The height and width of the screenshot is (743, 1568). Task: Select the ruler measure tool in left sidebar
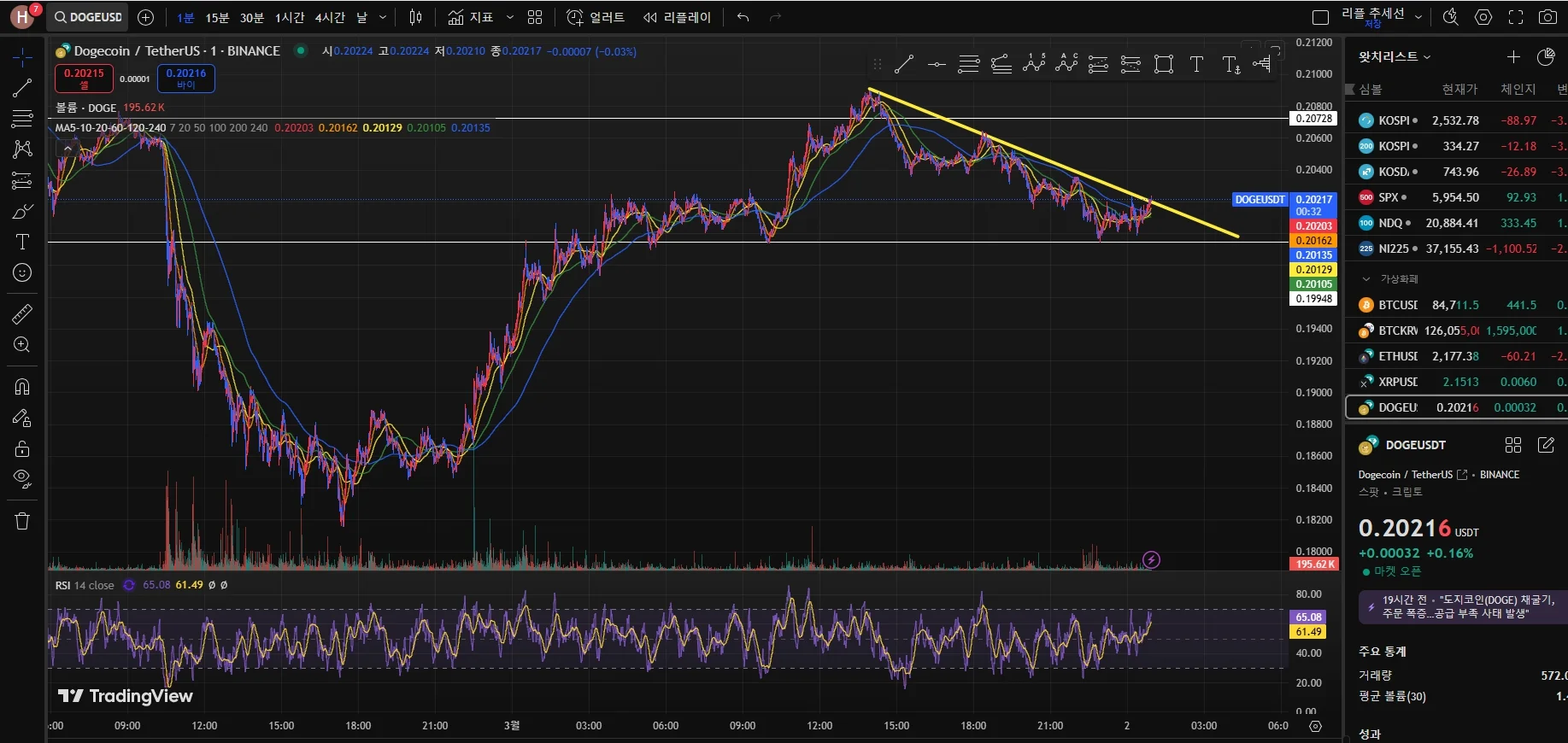pyautogui.click(x=22, y=314)
